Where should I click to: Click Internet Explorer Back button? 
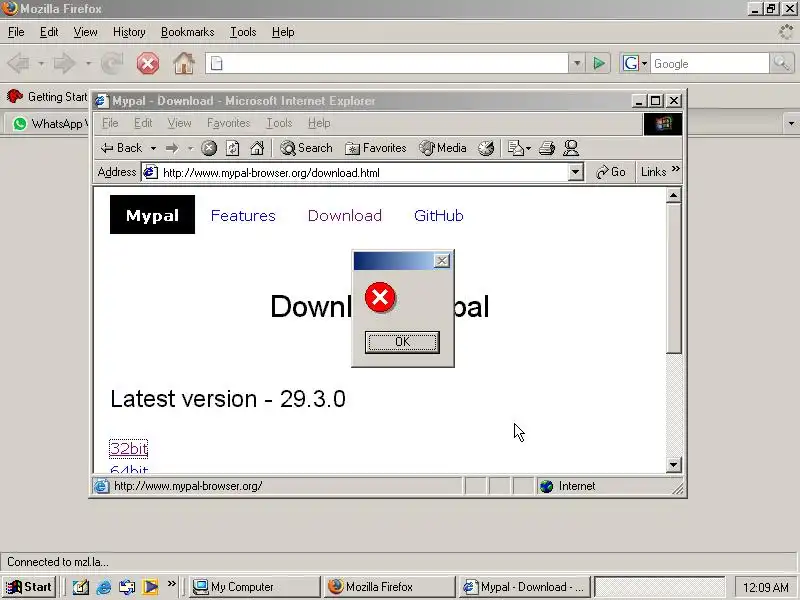(x=121, y=148)
